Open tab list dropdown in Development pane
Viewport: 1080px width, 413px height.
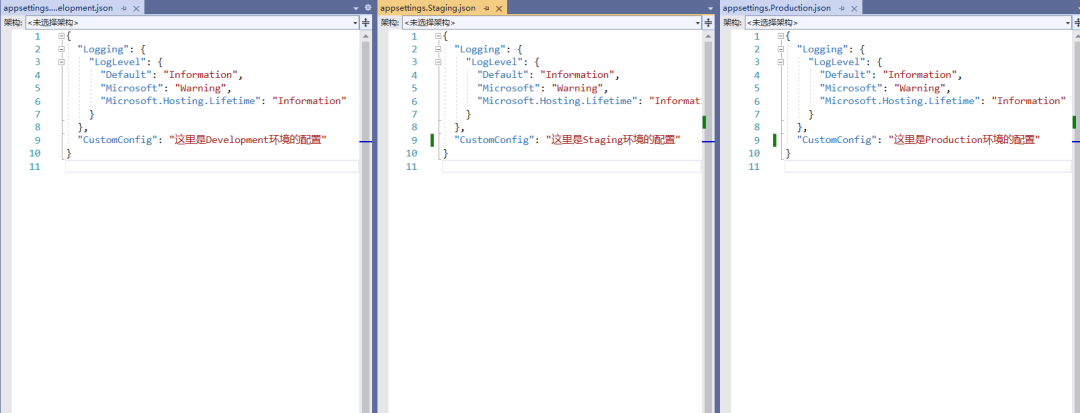click(356, 8)
